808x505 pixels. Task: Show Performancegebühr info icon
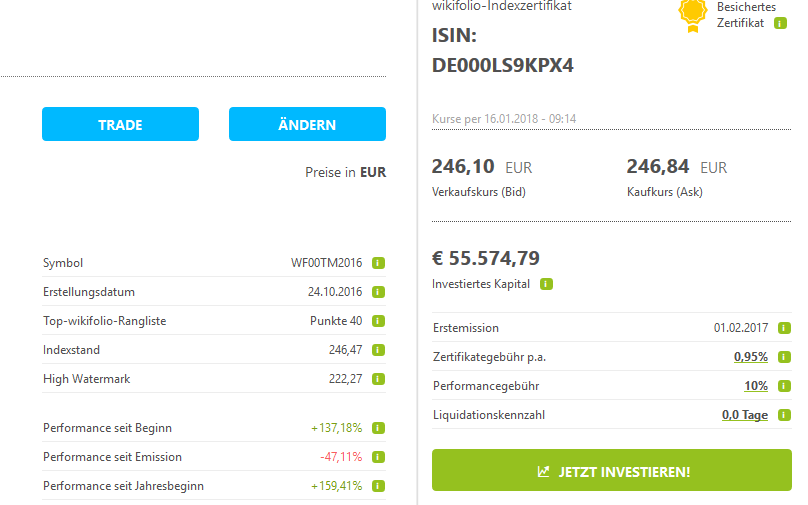[783, 386]
